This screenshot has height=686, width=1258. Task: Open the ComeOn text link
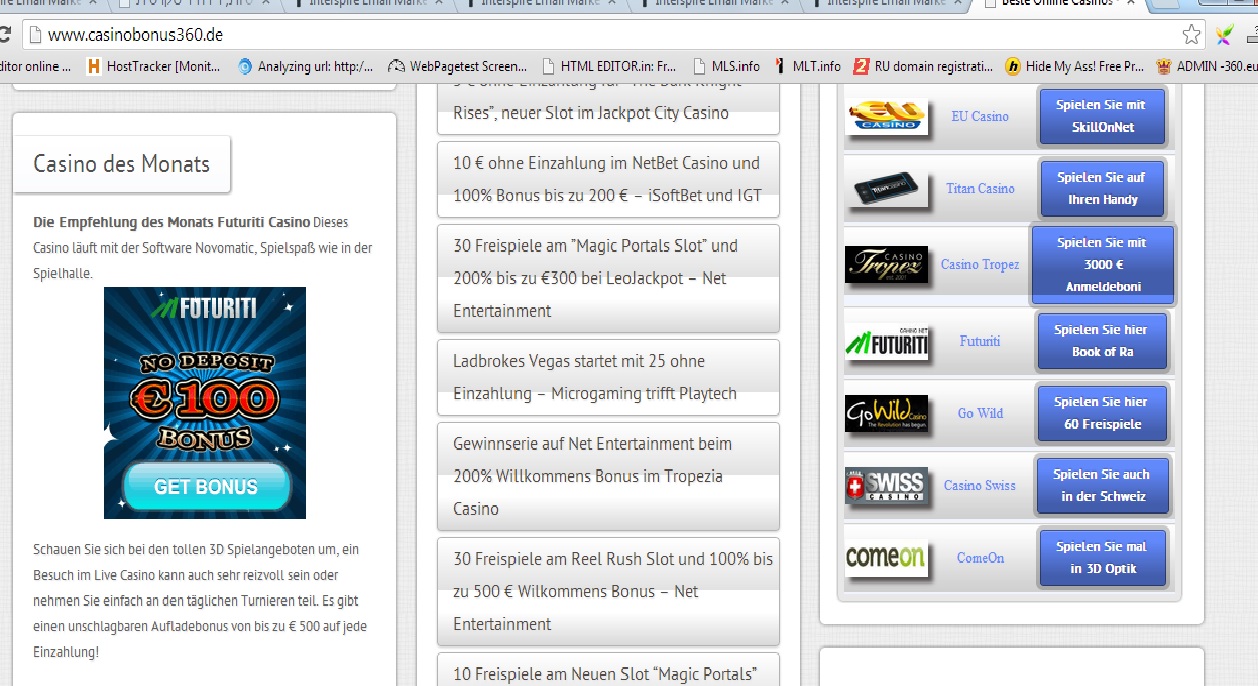[980, 558]
